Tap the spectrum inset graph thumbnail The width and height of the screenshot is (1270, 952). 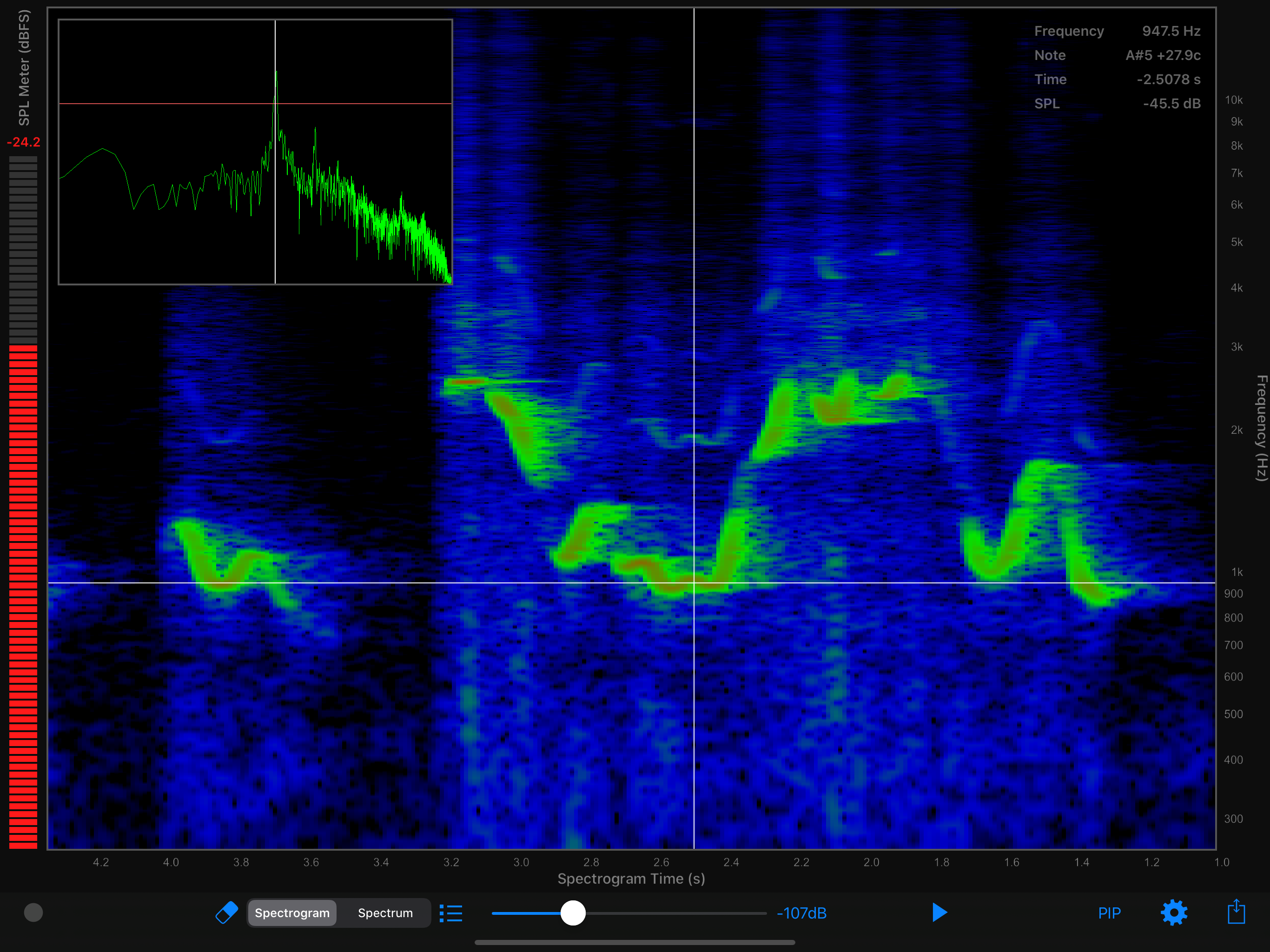pos(256,152)
